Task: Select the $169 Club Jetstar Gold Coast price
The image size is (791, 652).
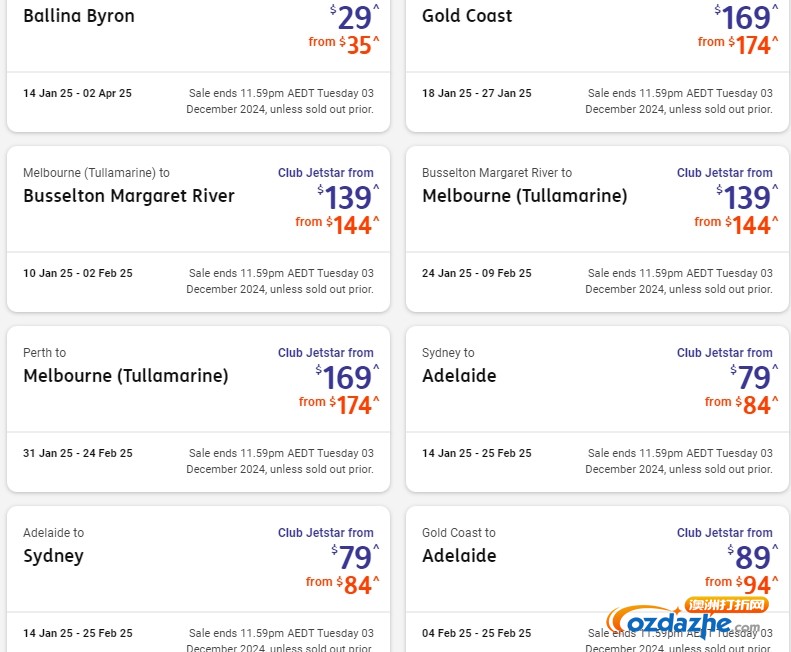Action: (747, 17)
